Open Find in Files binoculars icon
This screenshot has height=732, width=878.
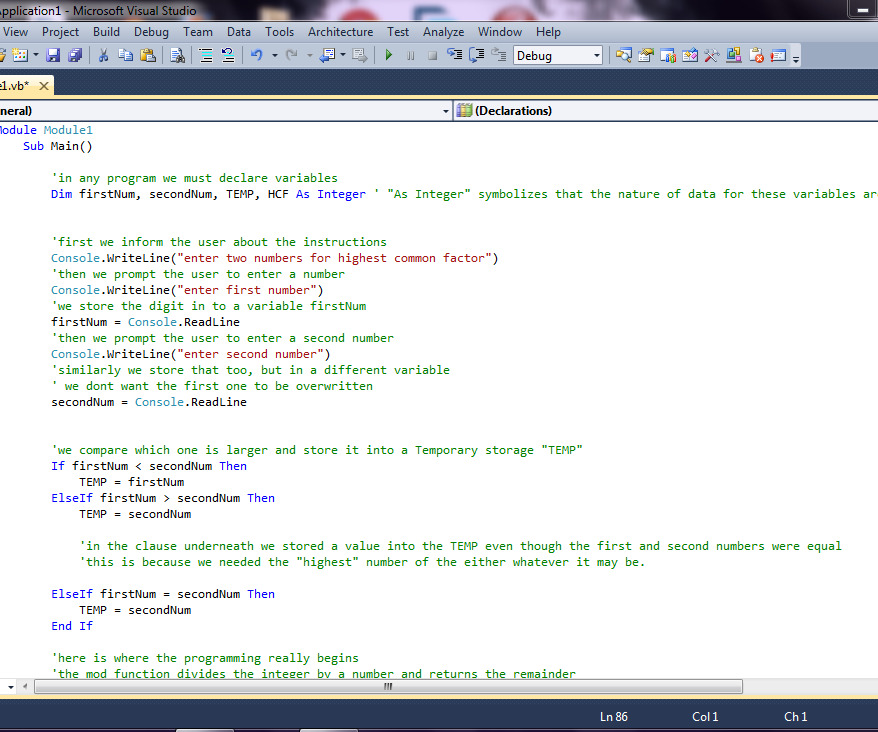pyautogui.click(x=178, y=55)
